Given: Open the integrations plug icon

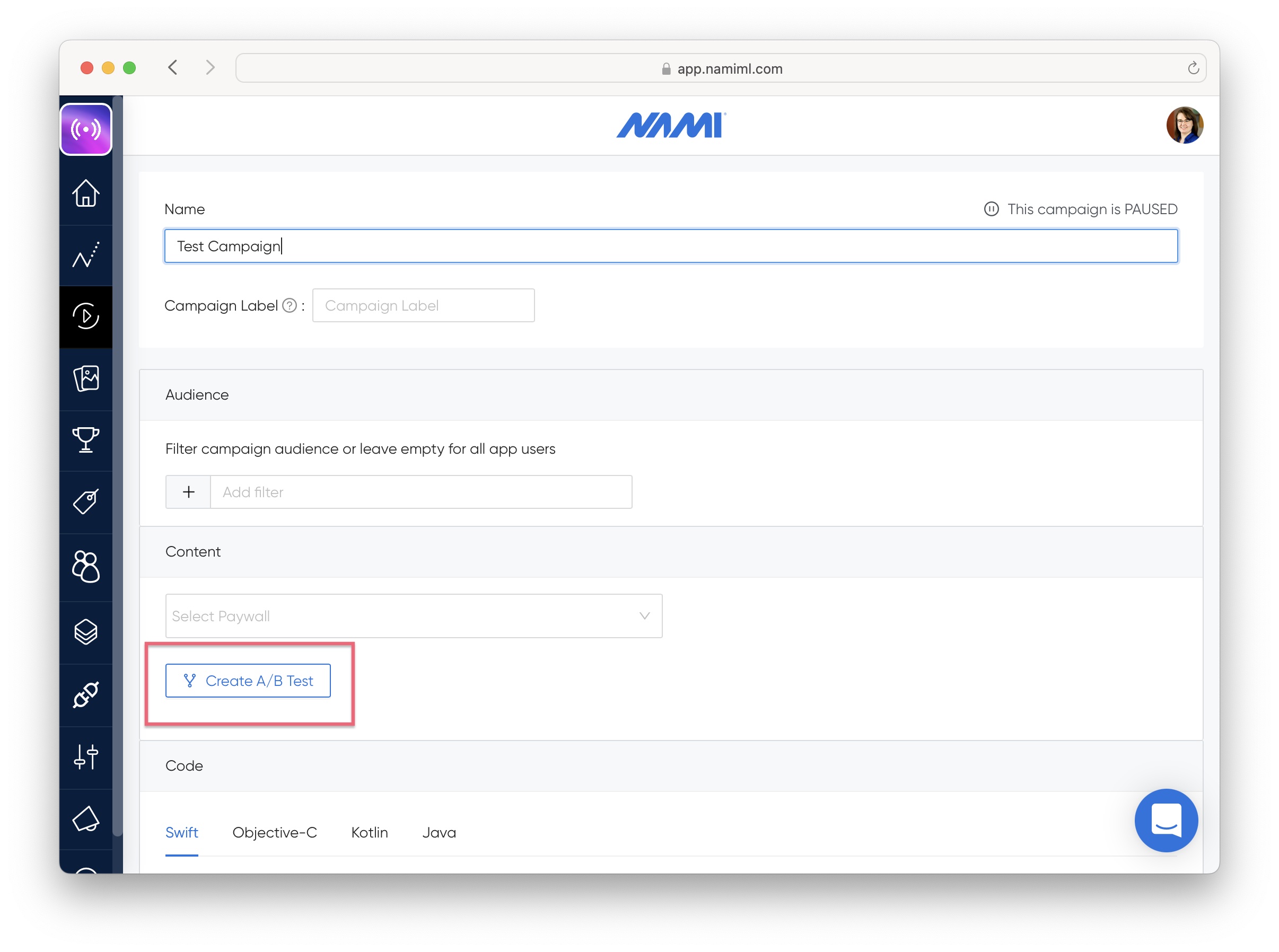Looking at the screenshot, I should pyautogui.click(x=86, y=694).
